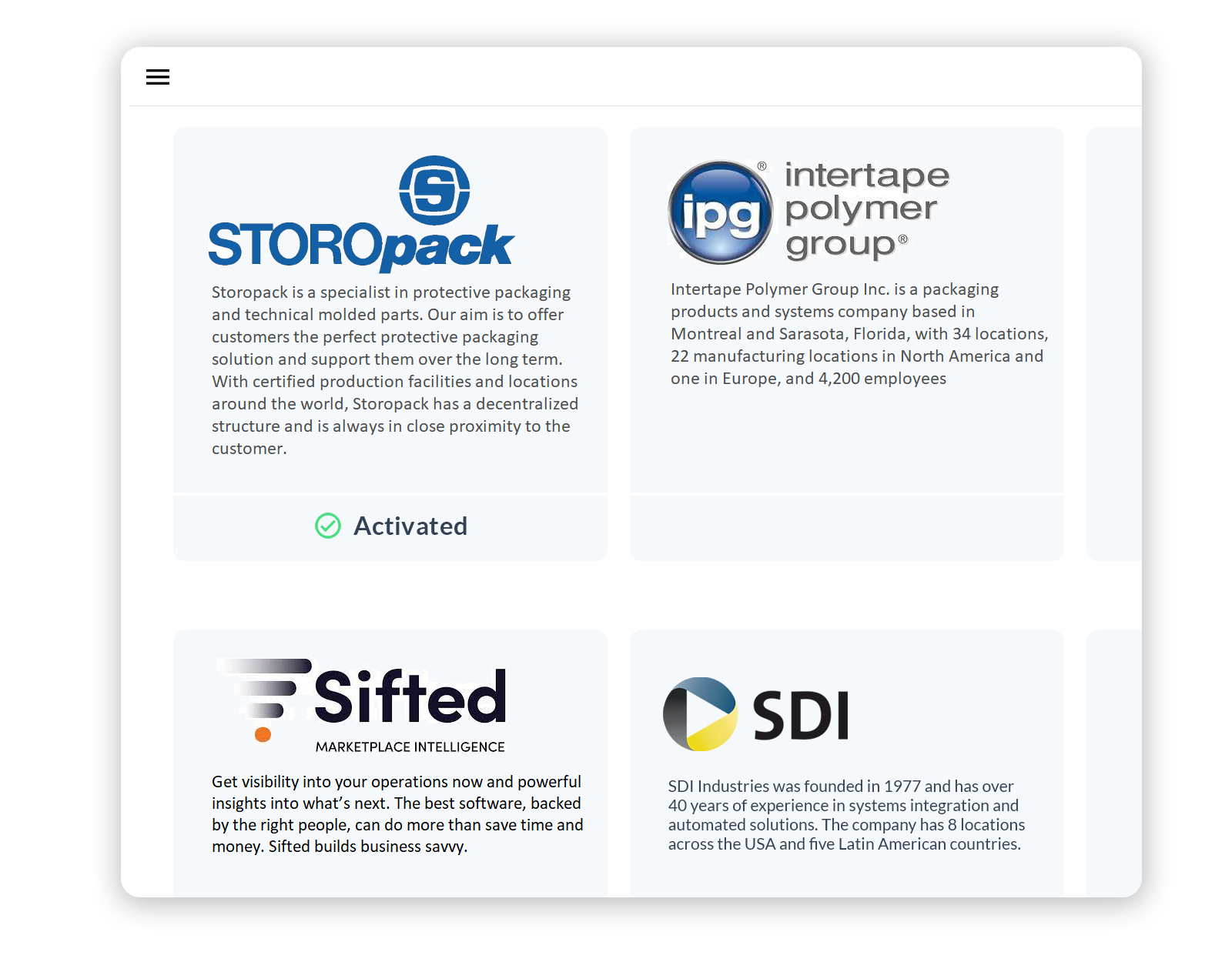Click the blue ipg sphere logo
Screen dimensions: 1232x962
(x=721, y=212)
